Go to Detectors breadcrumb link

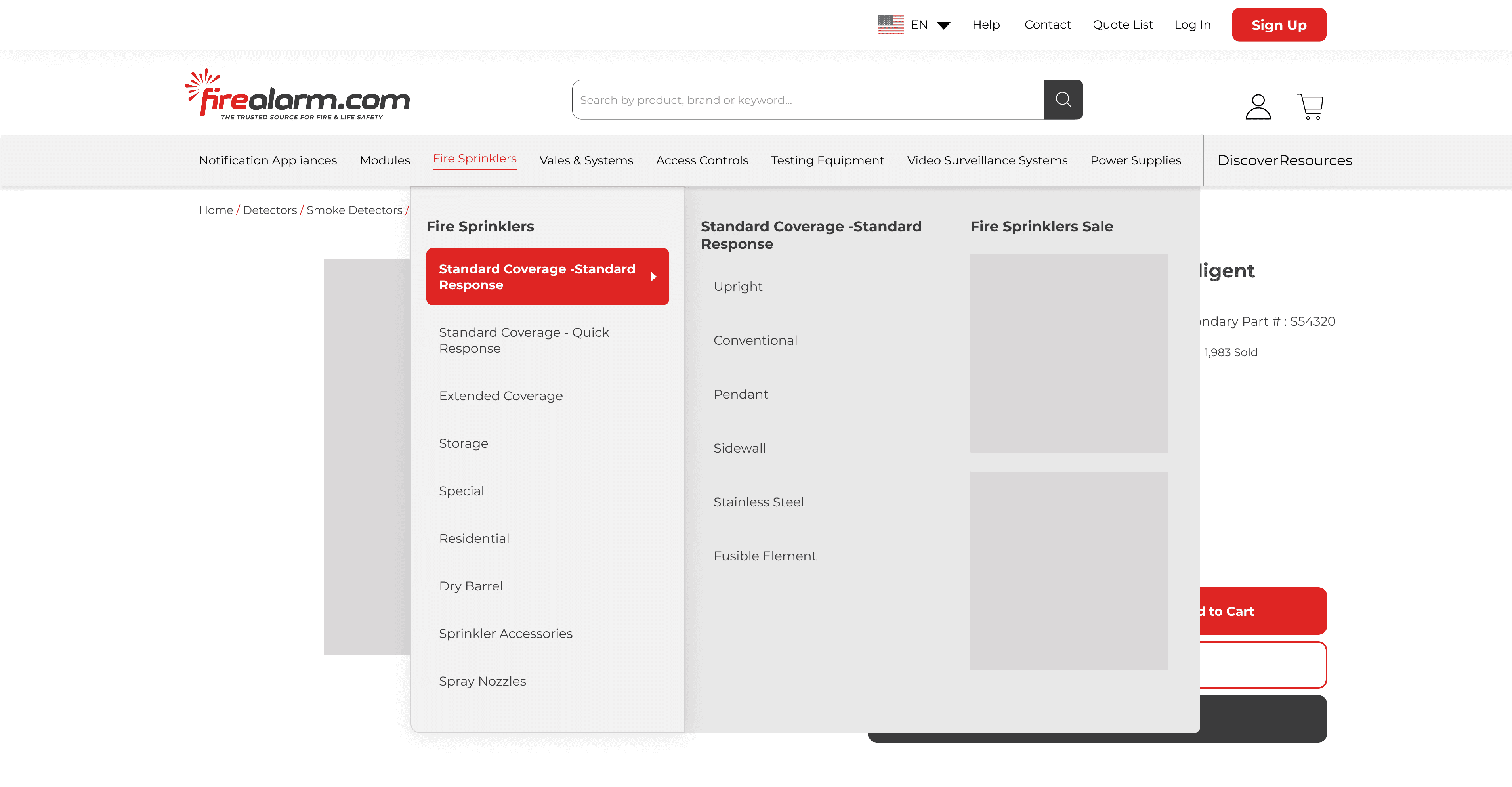(x=269, y=210)
